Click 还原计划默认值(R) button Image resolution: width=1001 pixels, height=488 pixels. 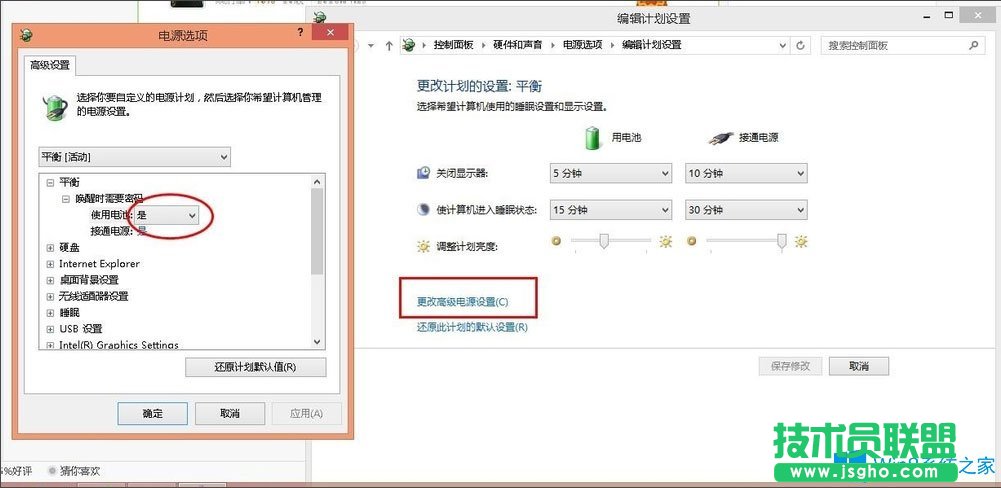tap(255, 367)
